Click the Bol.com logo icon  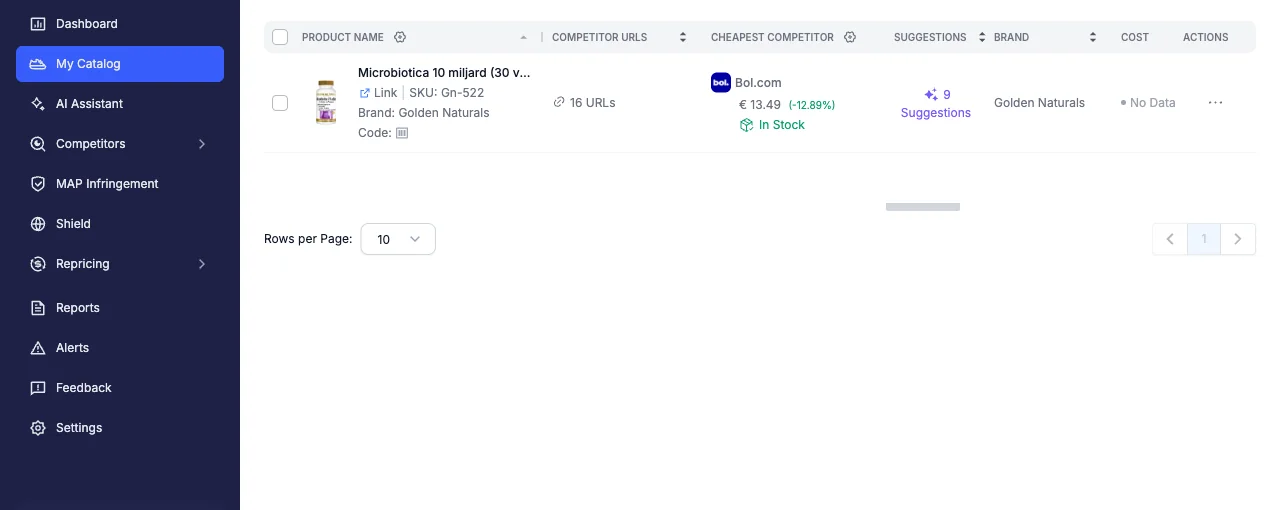click(x=721, y=83)
